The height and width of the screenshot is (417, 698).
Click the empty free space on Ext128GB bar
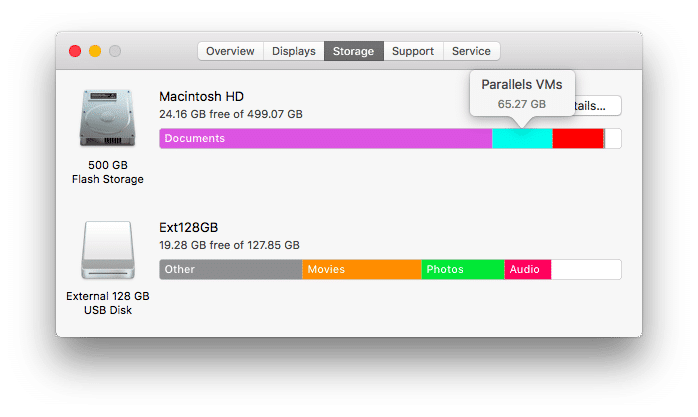coord(585,270)
